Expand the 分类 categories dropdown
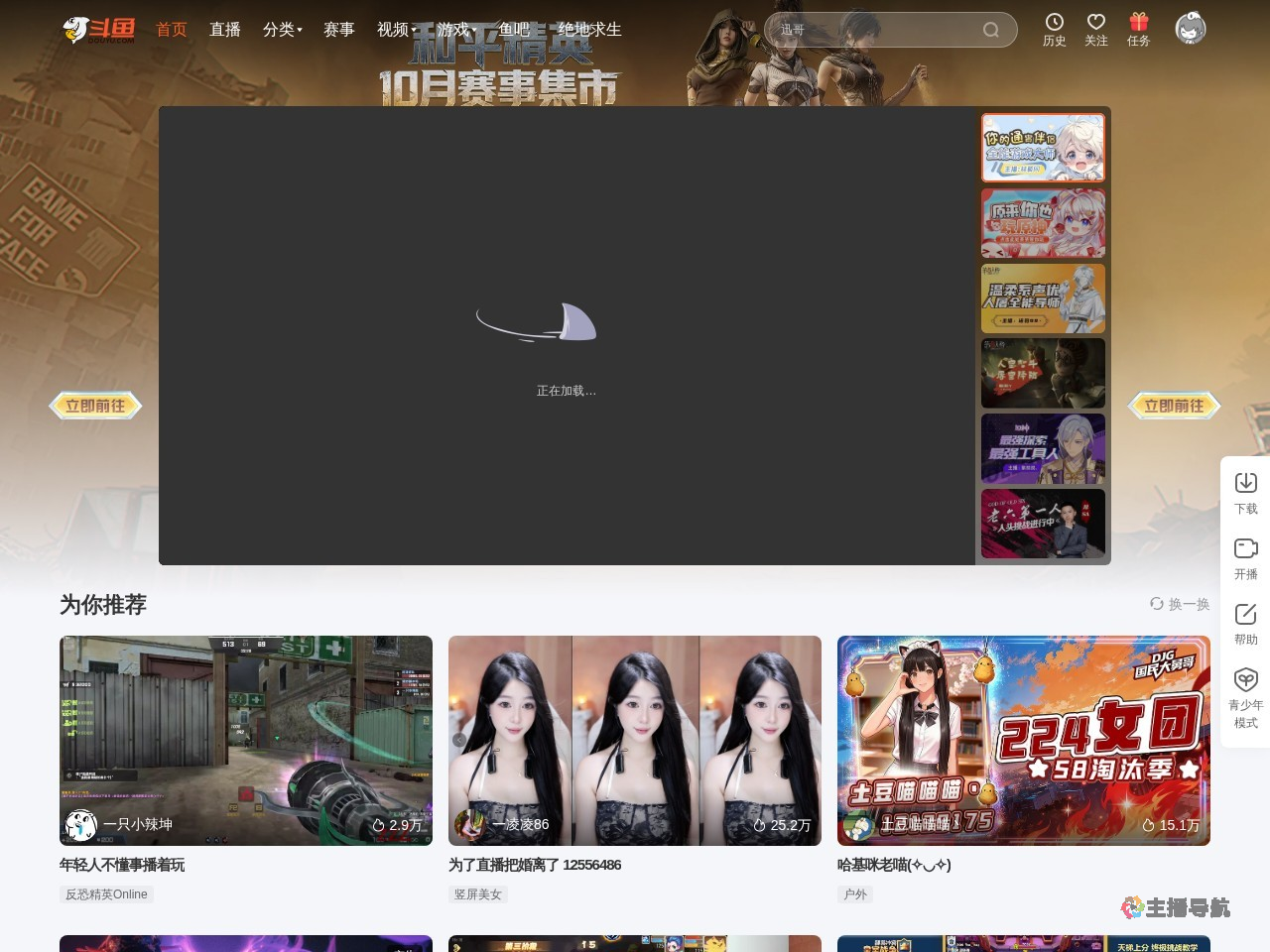Image resolution: width=1270 pixels, height=952 pixels. [281, 30]
